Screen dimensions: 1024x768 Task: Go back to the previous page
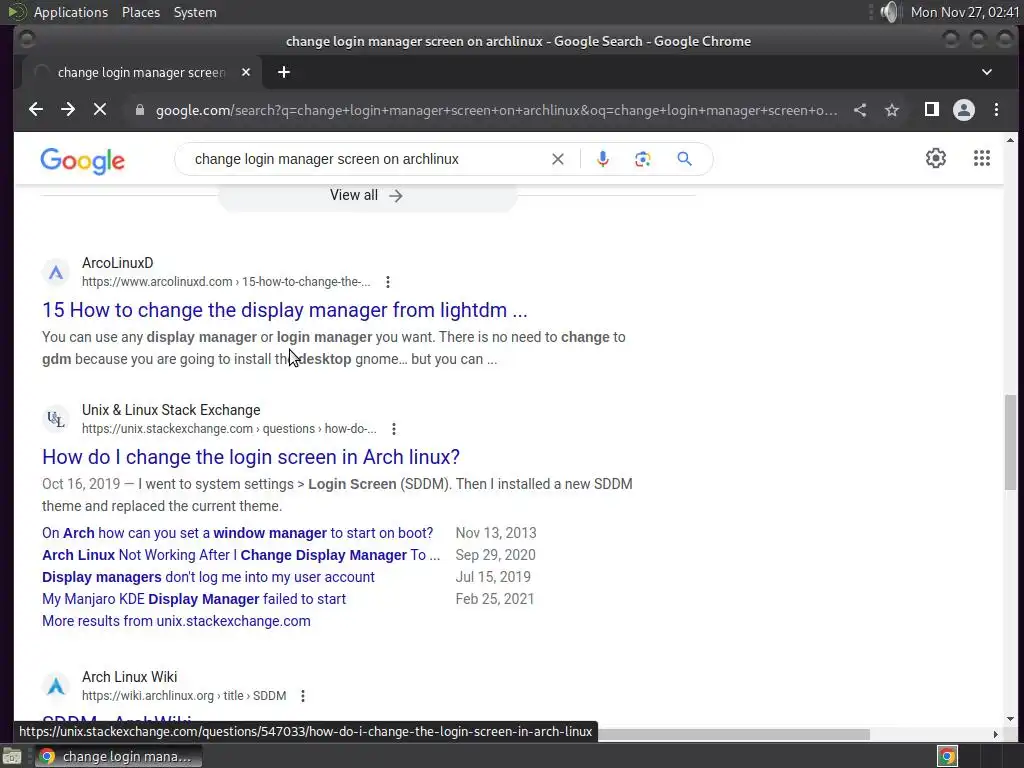pyautogui.click(x=36, y=109)
